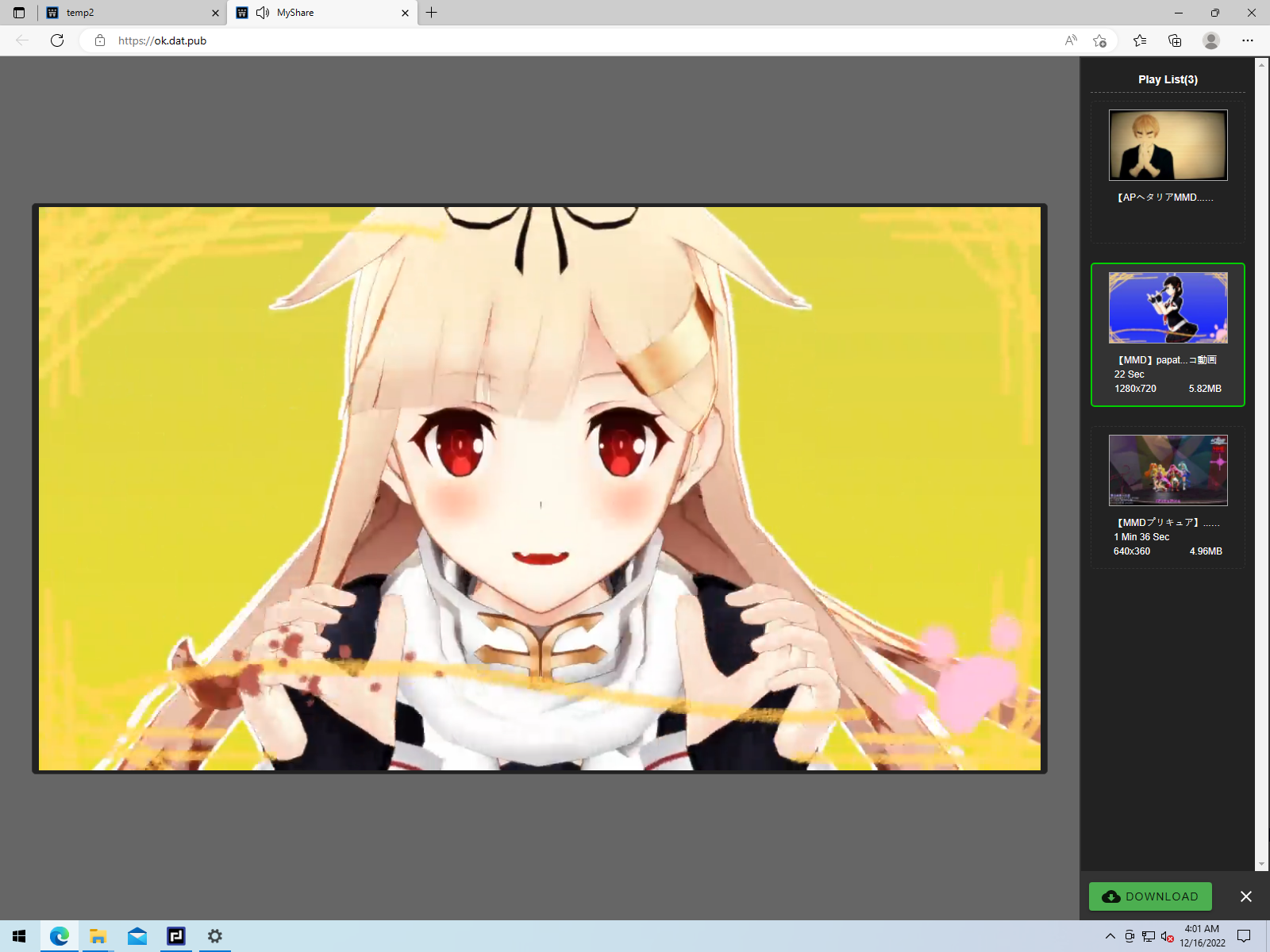
Task: Go back to previous page
Action: click(22, 40)
